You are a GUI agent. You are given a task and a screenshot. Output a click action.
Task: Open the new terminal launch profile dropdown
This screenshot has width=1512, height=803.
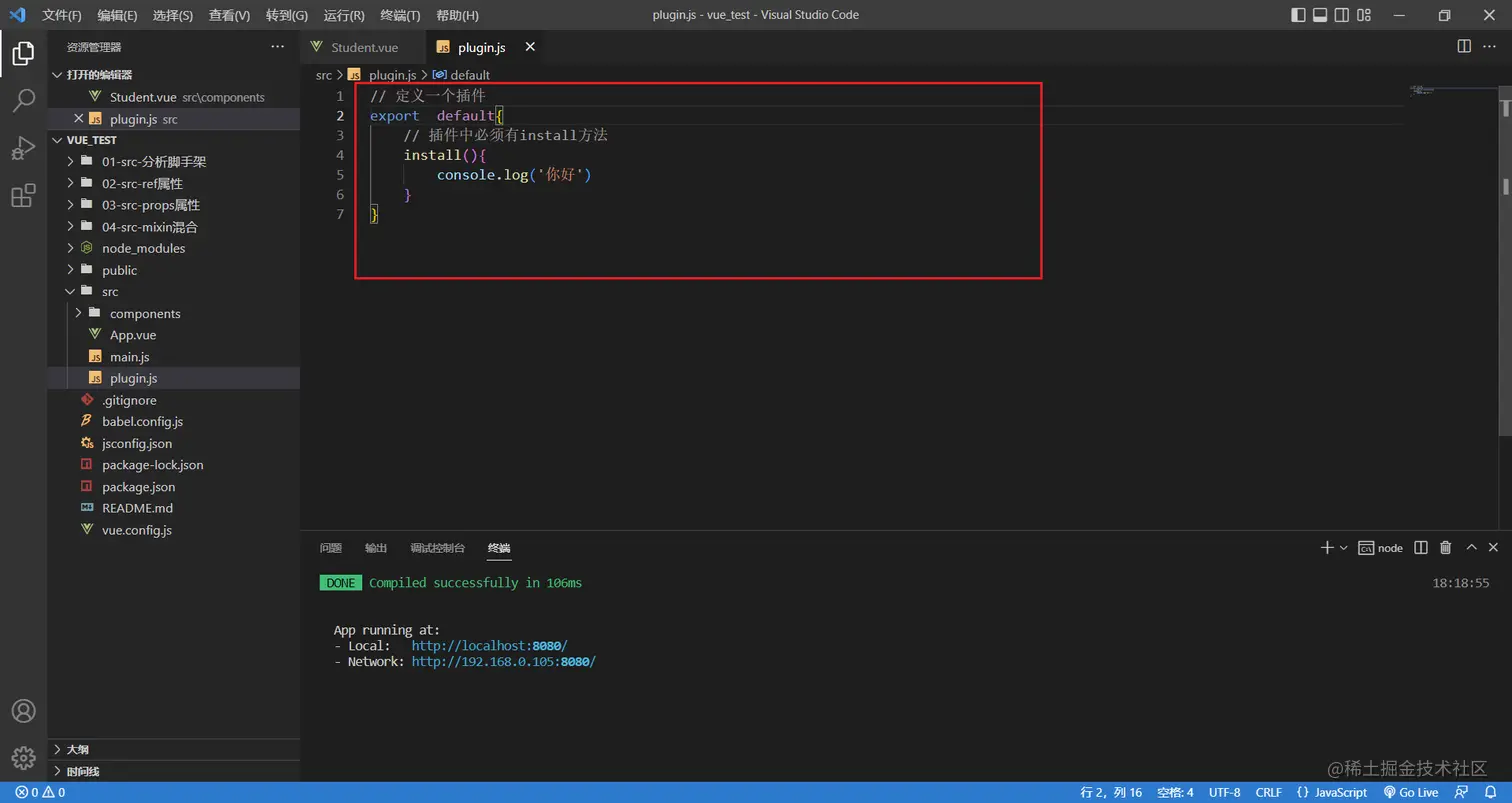(x=1343, y=548)
